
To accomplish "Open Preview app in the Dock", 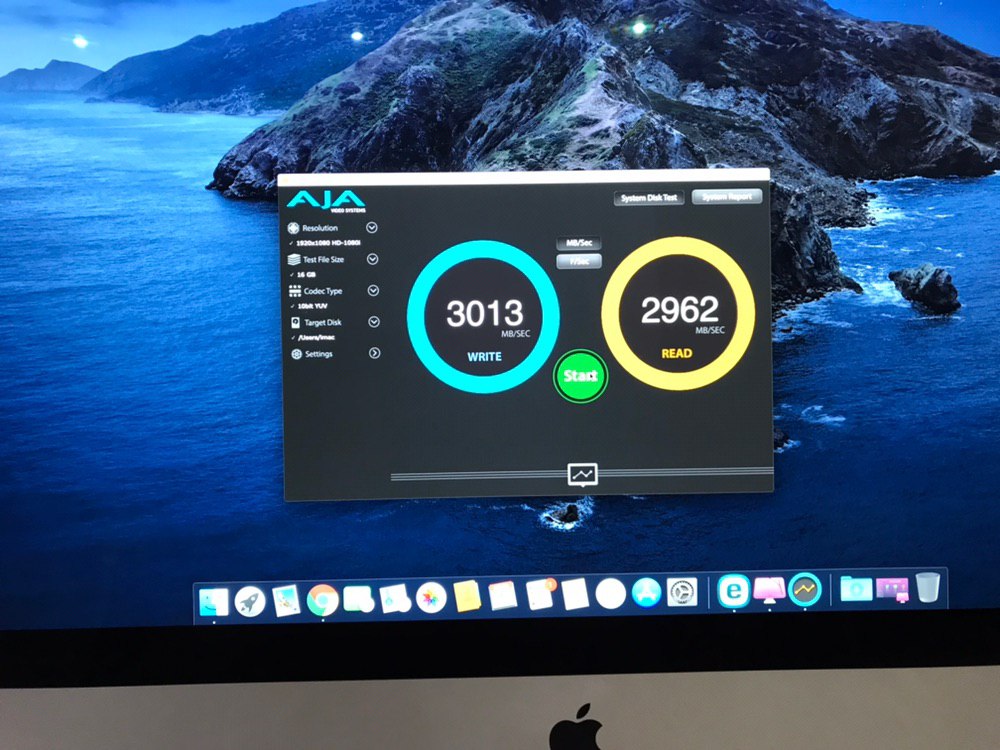I will pos(286,600).
